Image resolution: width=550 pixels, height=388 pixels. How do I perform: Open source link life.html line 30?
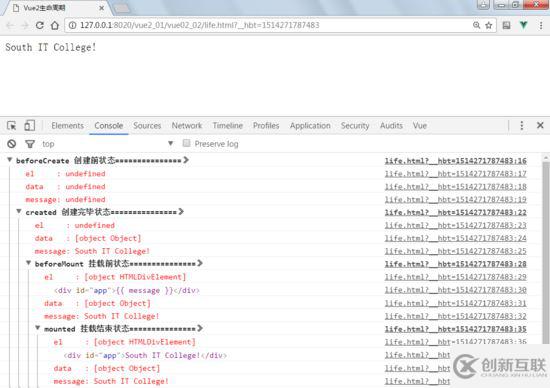pyautogui.click(x=456, y=290)
